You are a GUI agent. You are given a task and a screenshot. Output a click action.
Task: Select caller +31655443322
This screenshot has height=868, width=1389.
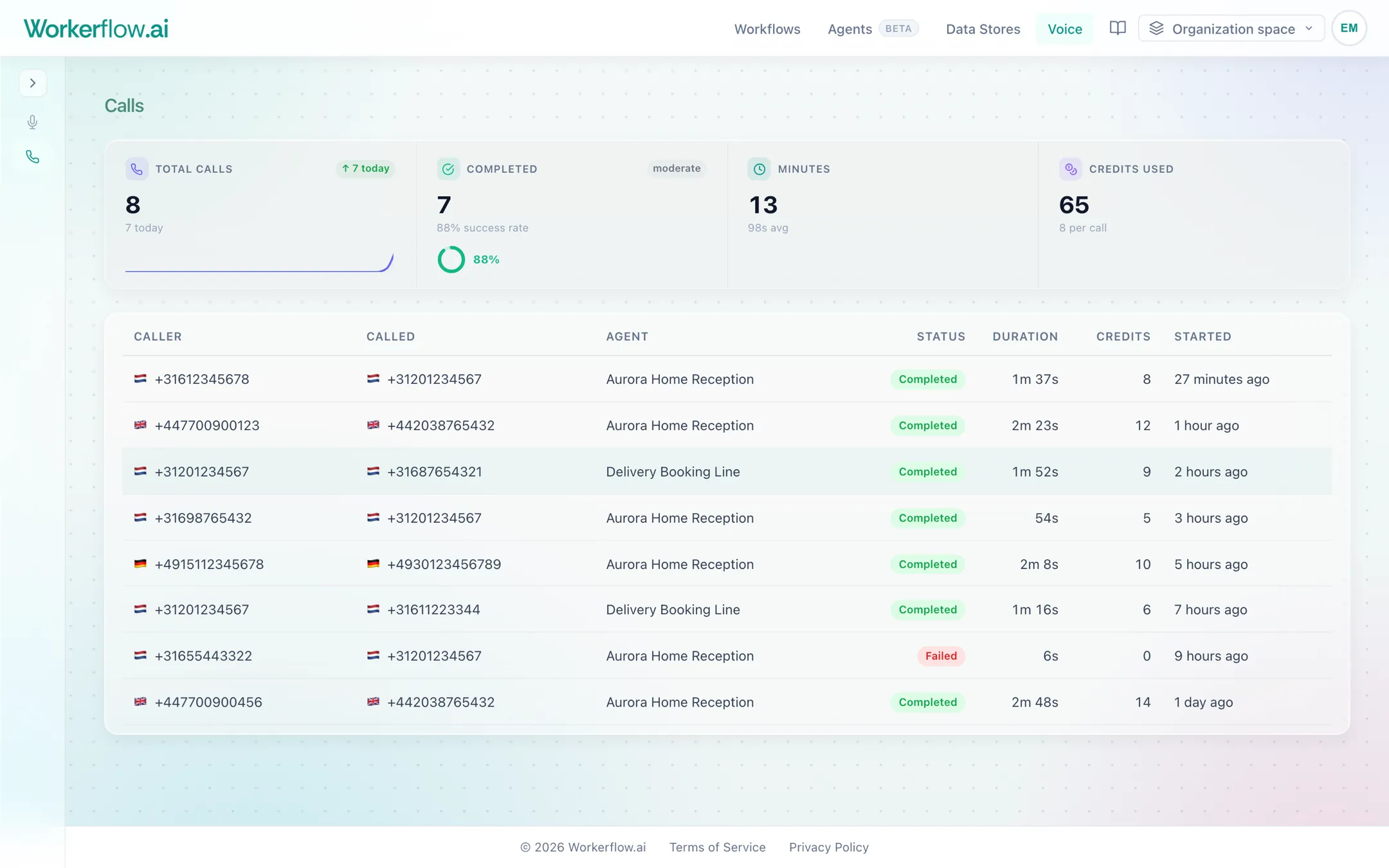pos(203,656)
